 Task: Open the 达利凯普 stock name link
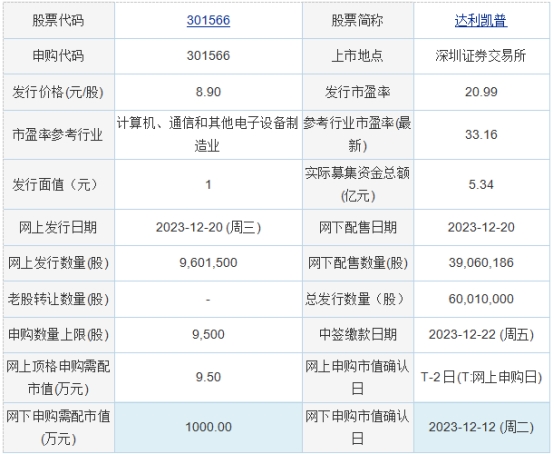pos(481,20)
